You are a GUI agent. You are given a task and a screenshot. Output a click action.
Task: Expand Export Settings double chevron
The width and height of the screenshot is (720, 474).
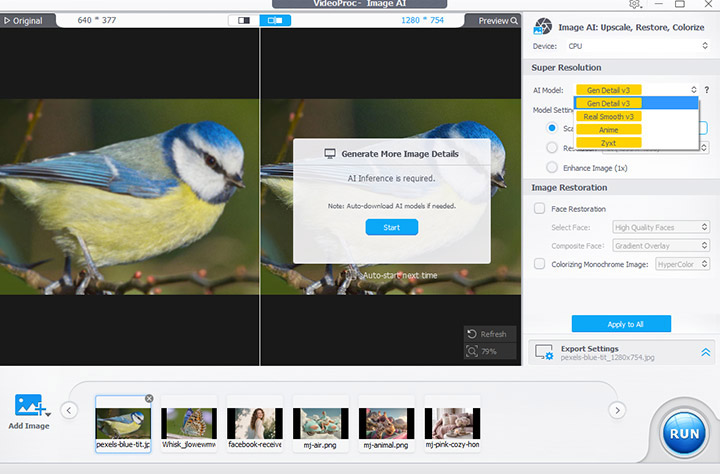pyautogui.click(x=705, y=352)
